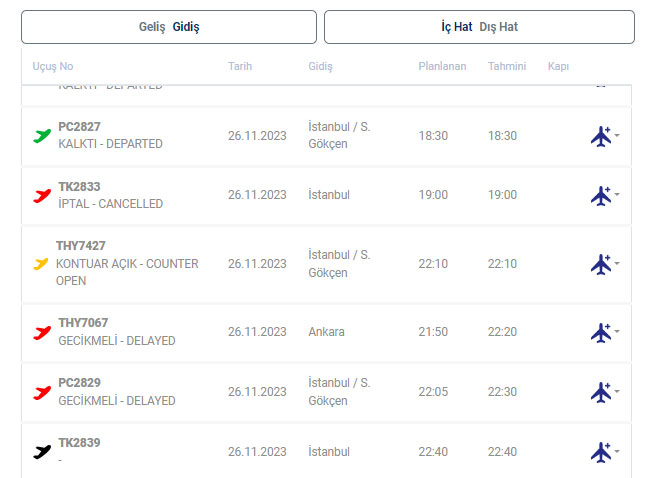Open flight number TK2839 link
647x478 pixels.
click(x=79, y=443)
